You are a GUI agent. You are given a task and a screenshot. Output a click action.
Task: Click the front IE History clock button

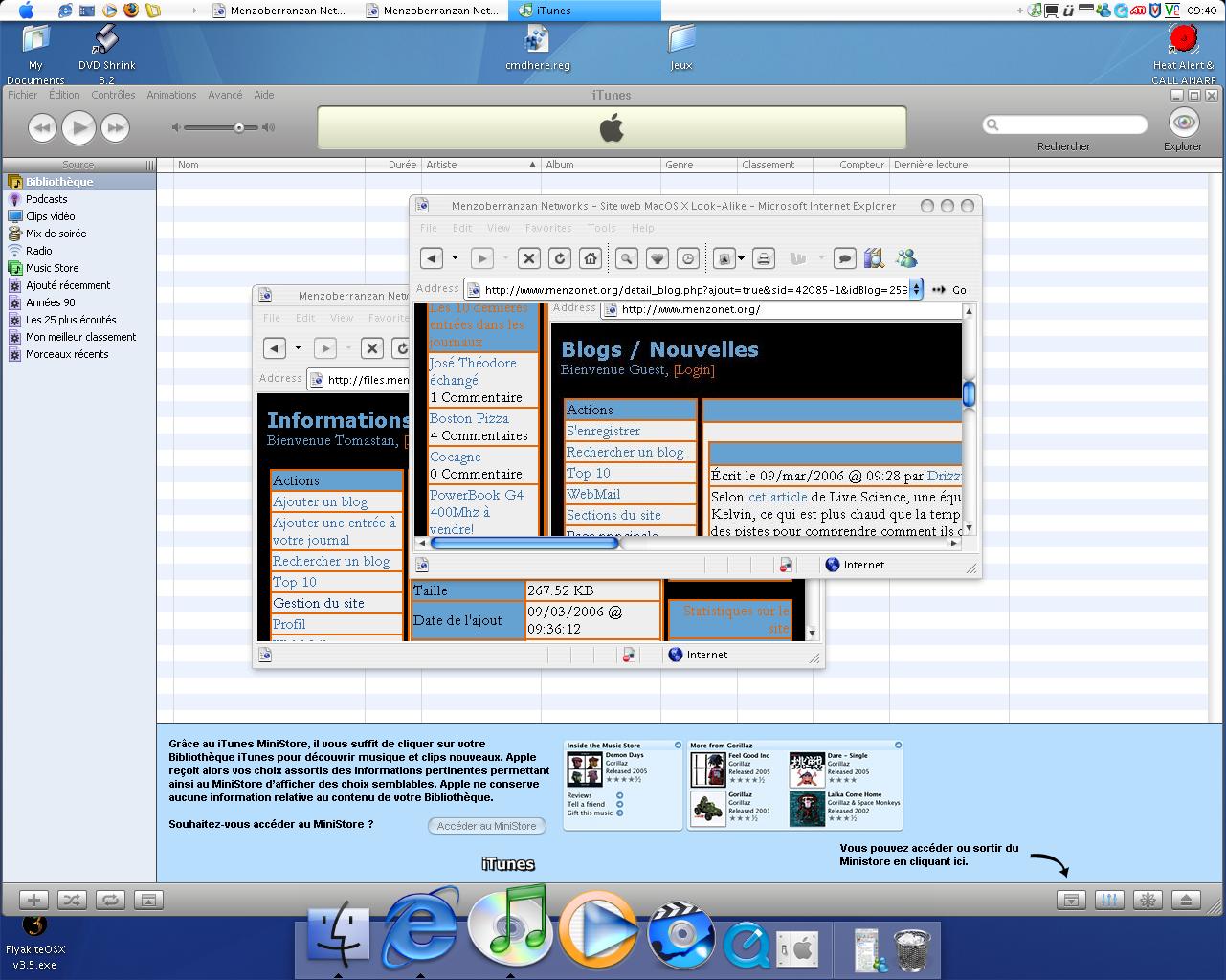(x=688, y=258)
